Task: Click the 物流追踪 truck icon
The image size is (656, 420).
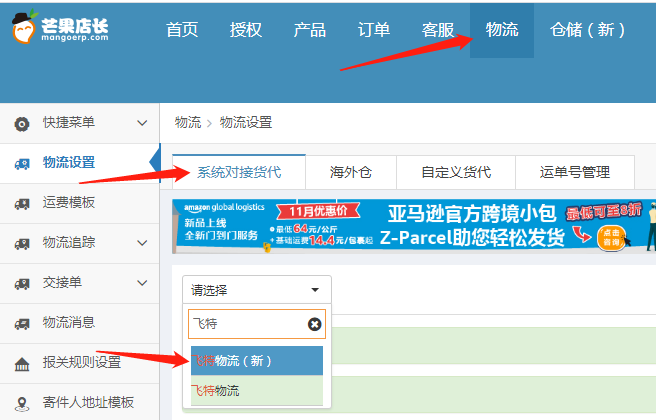Action: (x=22, y=243)
